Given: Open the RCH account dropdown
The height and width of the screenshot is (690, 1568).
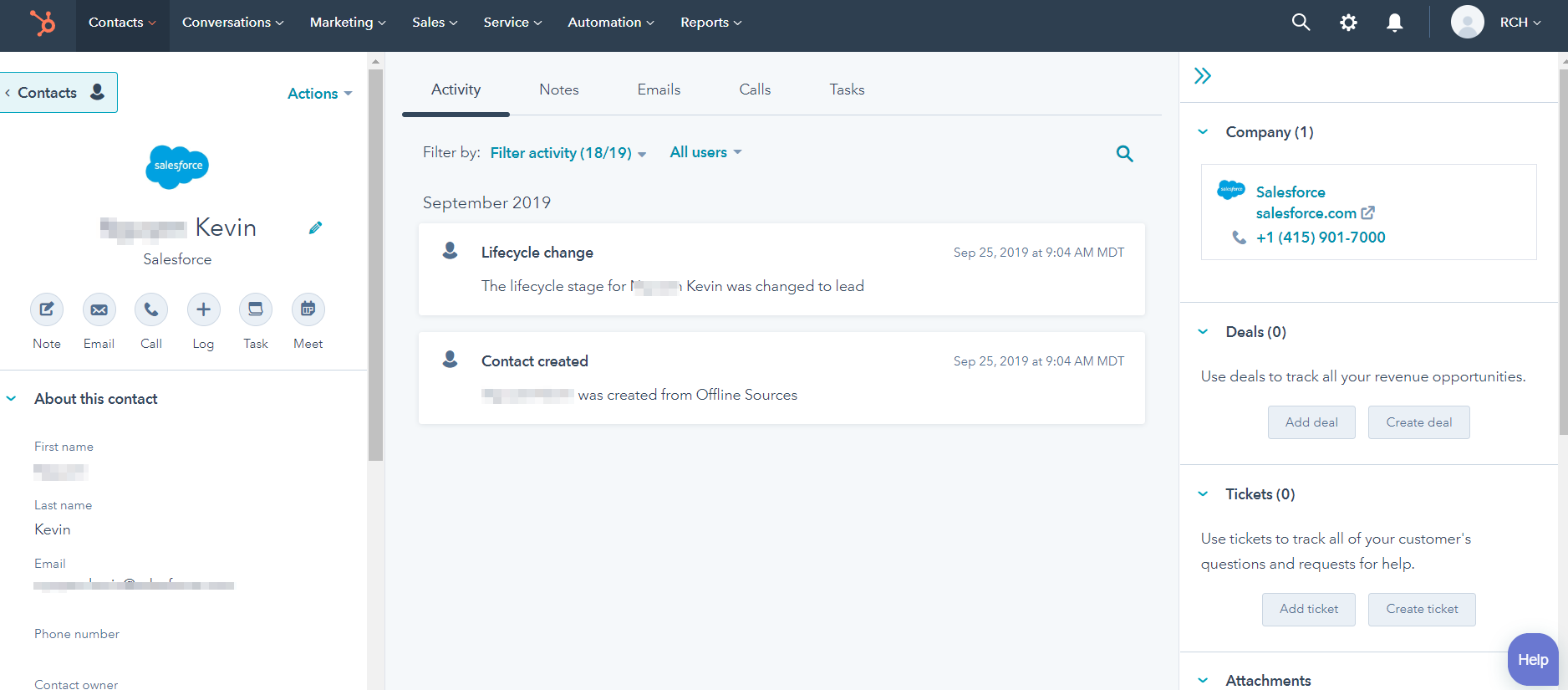Looking at the screenshot, I should (x=1520, y=23).
